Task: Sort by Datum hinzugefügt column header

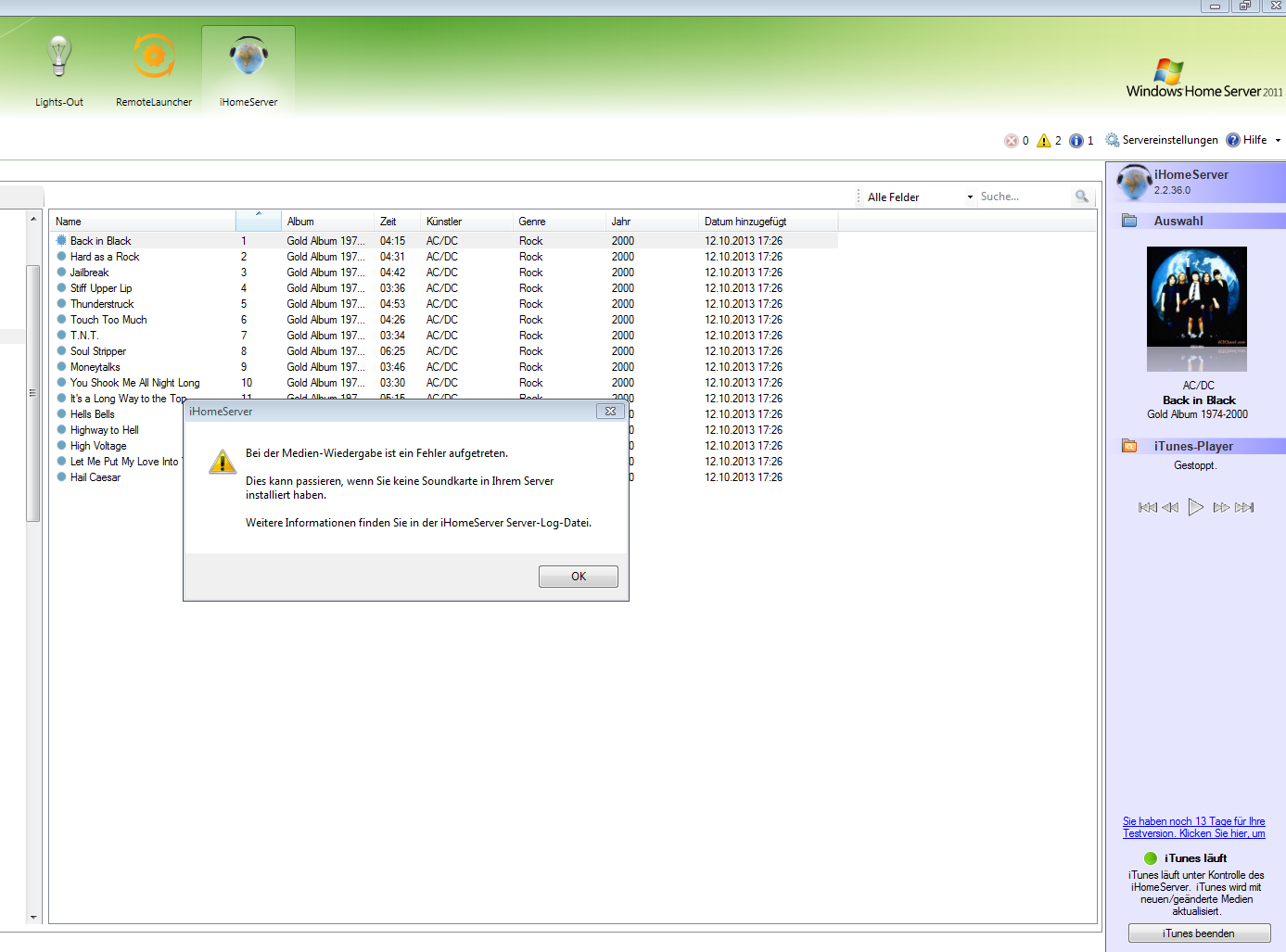Action: [x=768, y=222]
